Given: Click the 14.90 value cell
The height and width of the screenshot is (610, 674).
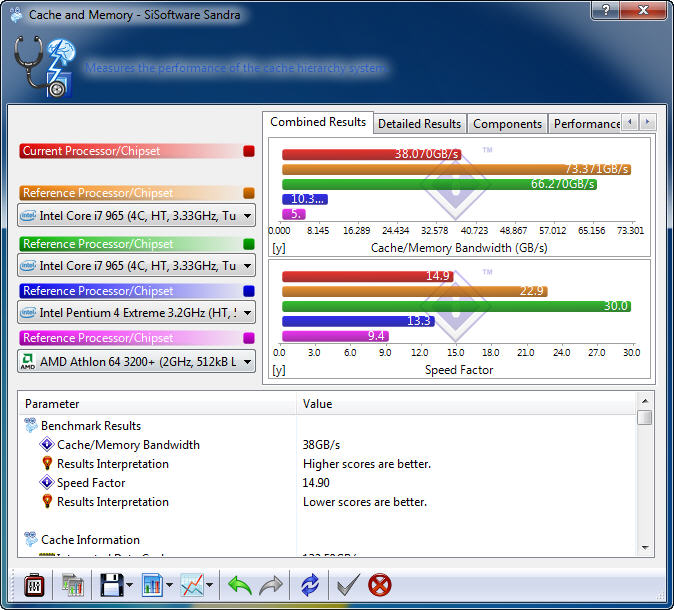Looking at the screenshot, I should pos(316,482).
